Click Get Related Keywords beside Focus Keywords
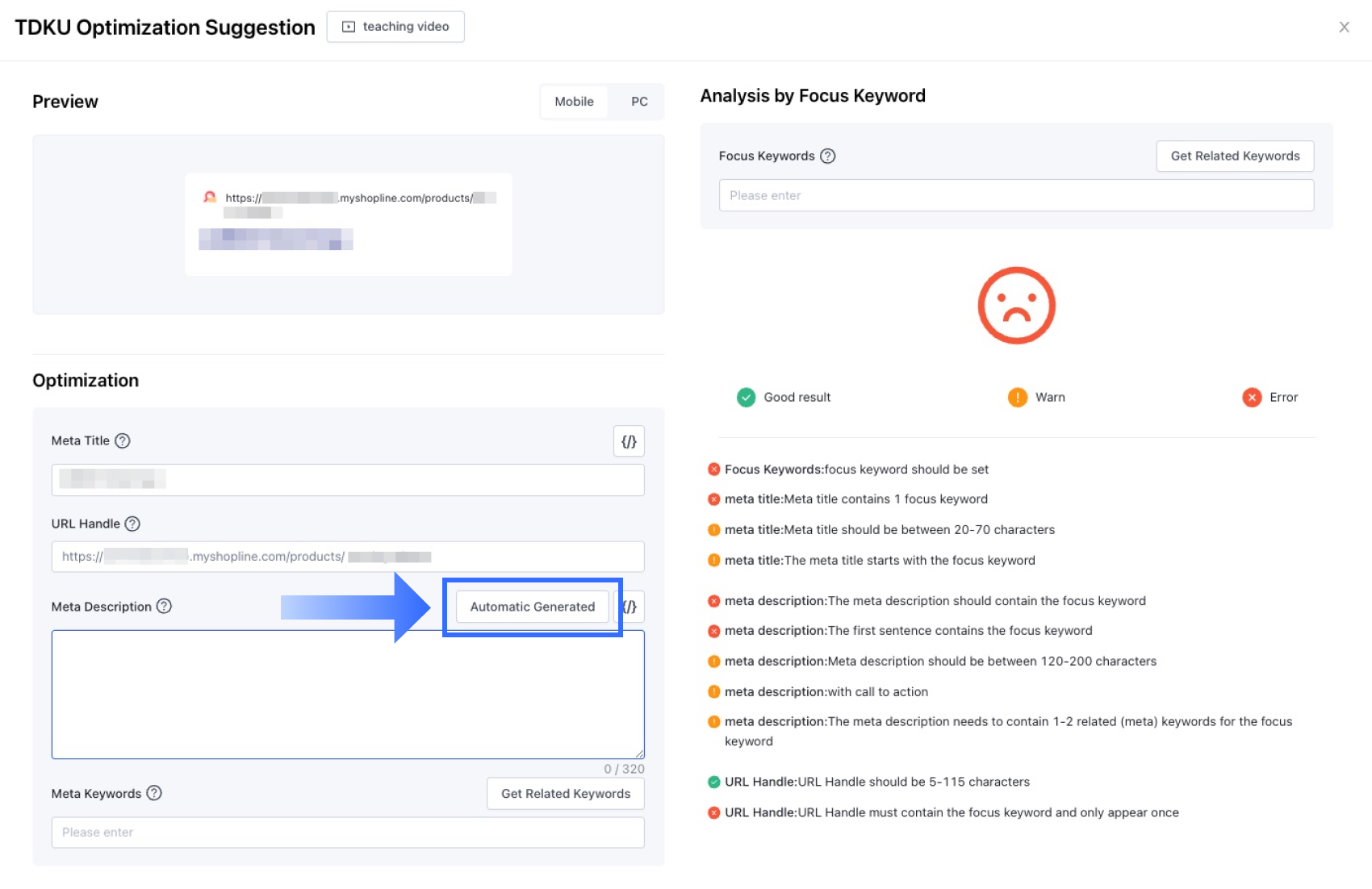Screen dimensions: 1372x889 1235,156
